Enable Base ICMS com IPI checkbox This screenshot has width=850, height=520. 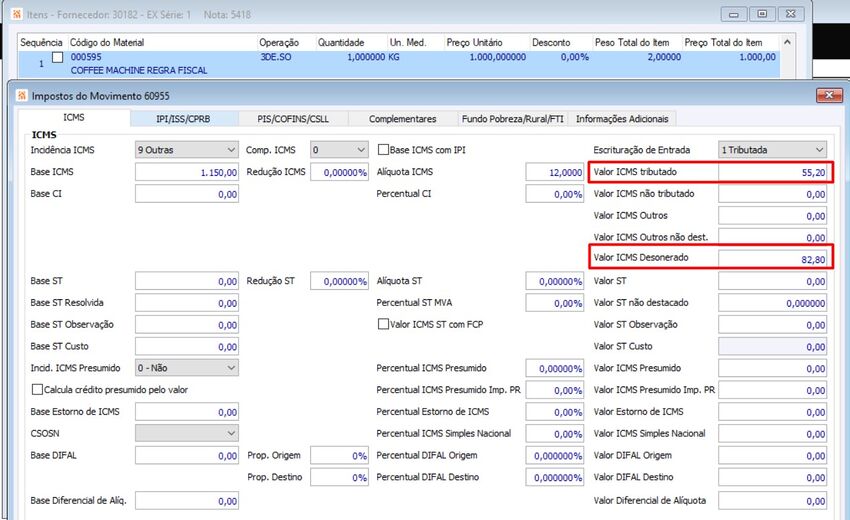(383, 150)
